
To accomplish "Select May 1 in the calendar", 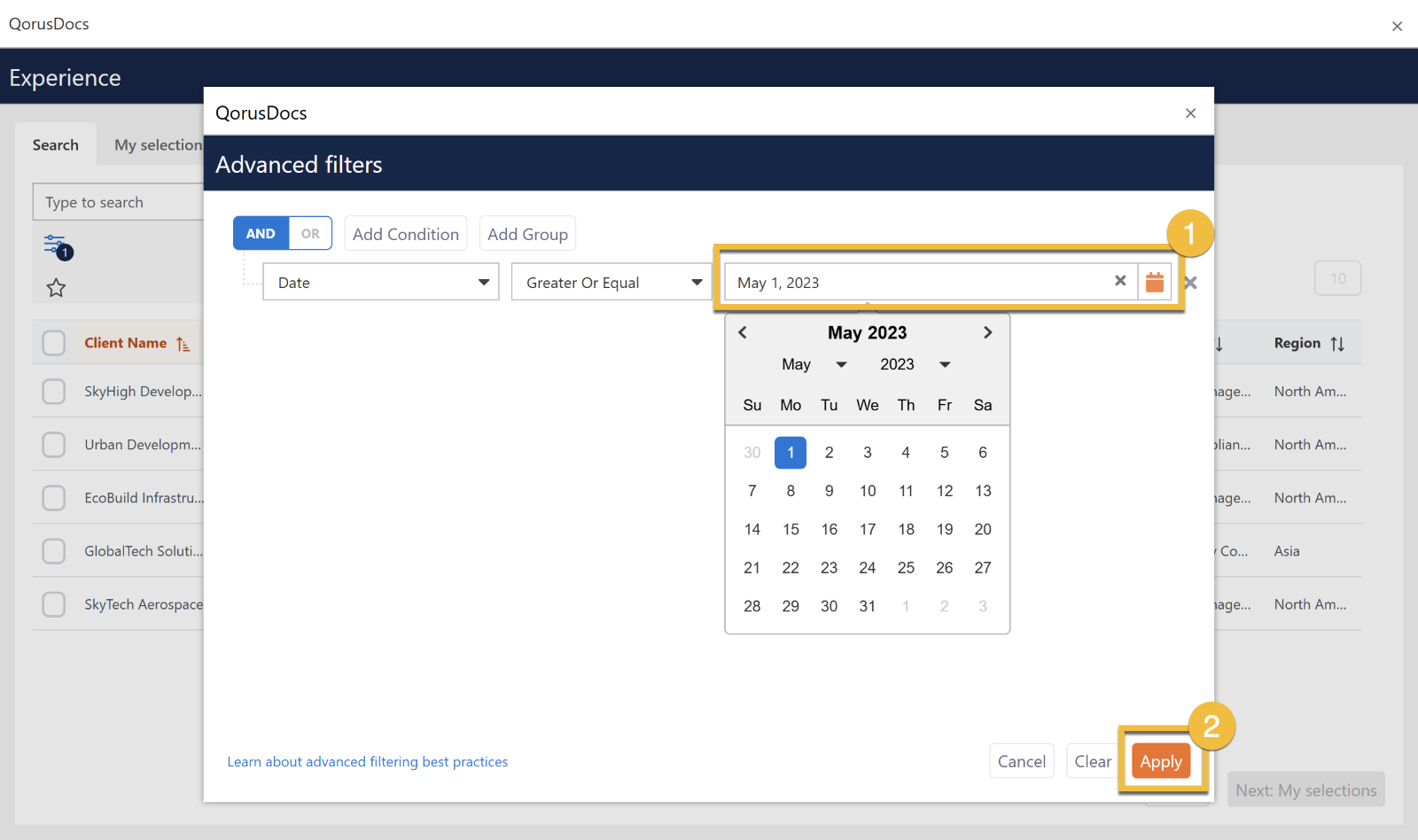I will tap(791, 453).
